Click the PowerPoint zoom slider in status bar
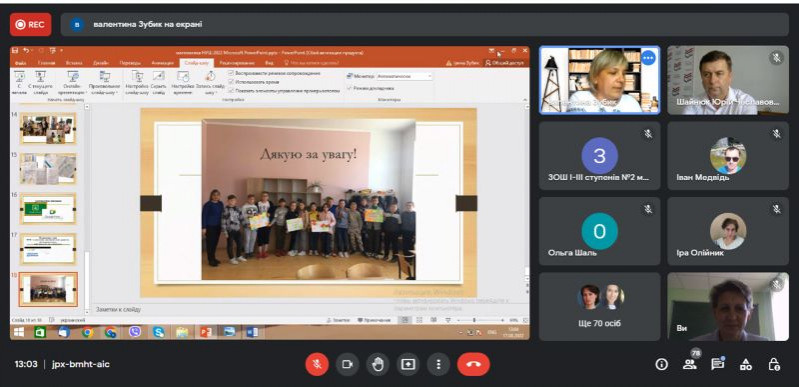The height and width of the screenshot is (387, 799). click(x=474, y=320)
